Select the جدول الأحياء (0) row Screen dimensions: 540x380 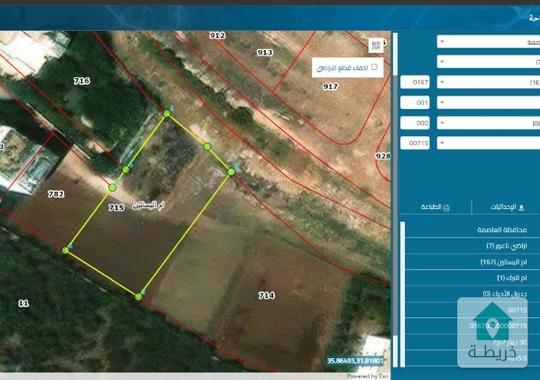pyautogui.click(x=472, y=294)
